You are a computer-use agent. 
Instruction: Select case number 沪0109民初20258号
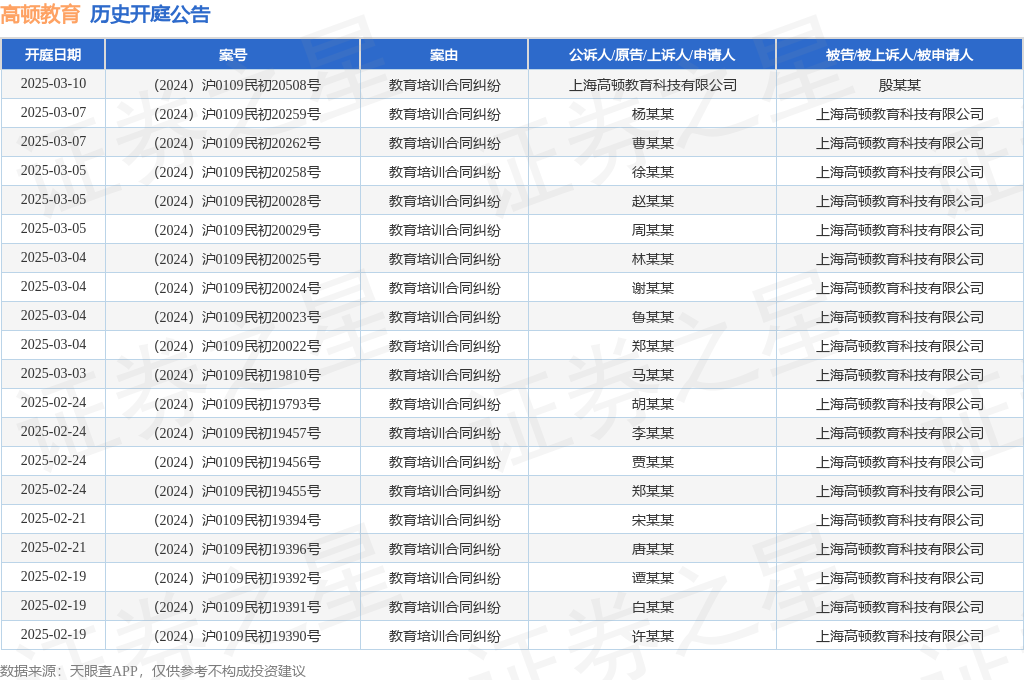[261, 172]
